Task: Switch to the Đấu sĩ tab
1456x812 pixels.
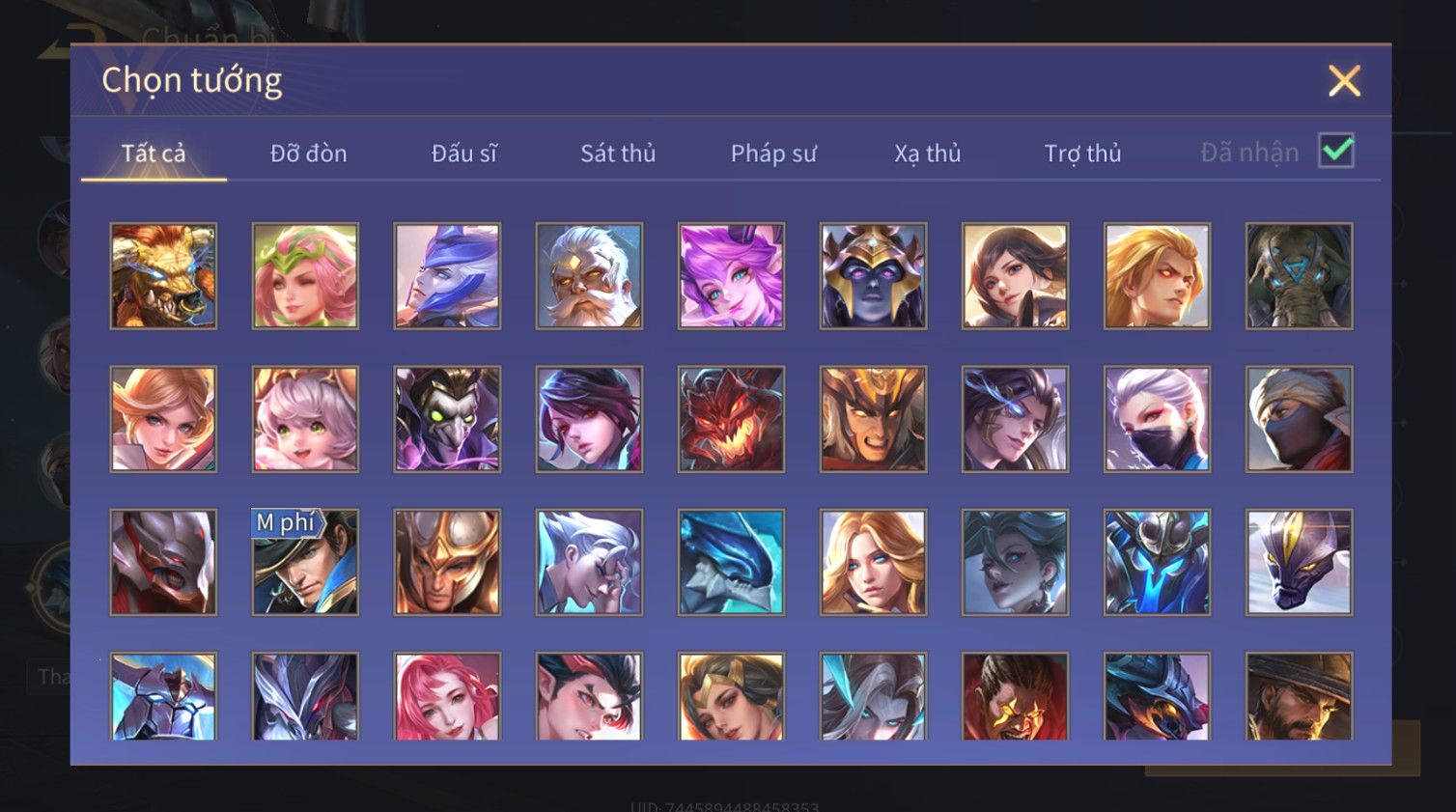Action: pyautogui.click(x=463, y=153)
